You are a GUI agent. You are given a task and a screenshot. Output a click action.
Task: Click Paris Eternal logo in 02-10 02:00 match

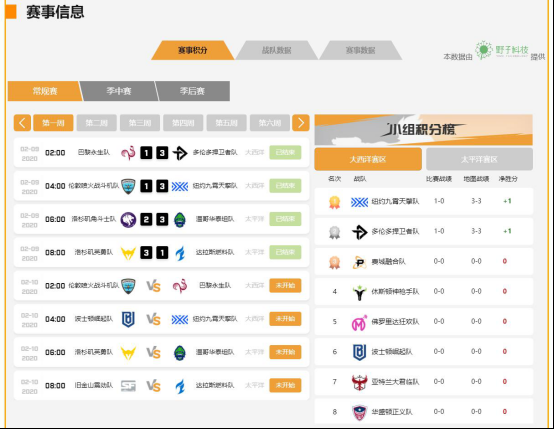[x=180, y=286]
